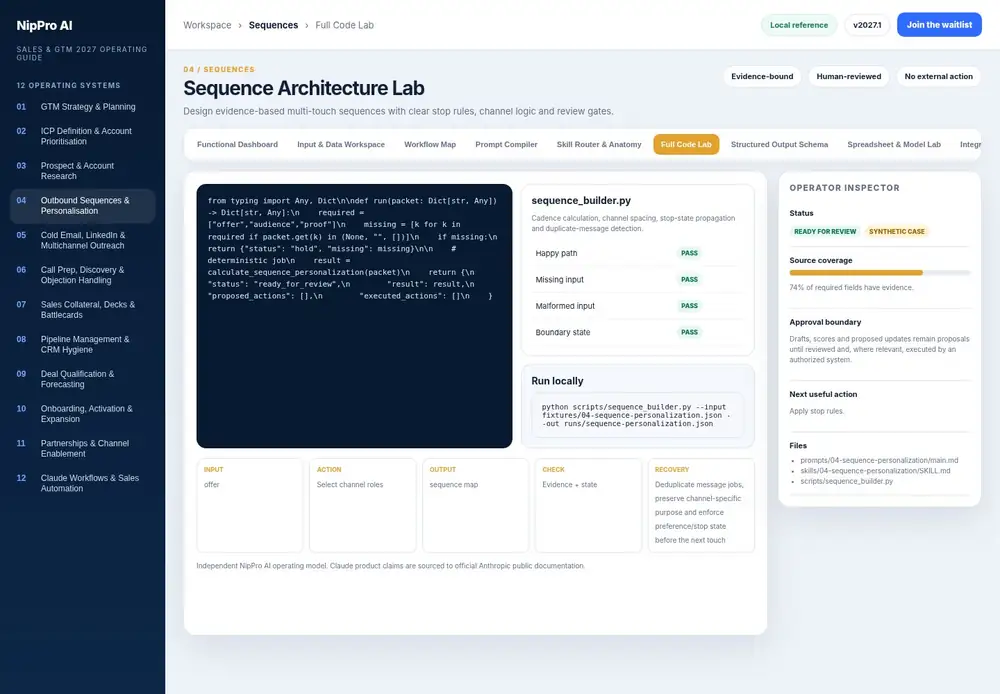Click the RECOVERY card
Image resolution: width=1000 pixels, height=694 pixels.
click(x=702, y=505)
